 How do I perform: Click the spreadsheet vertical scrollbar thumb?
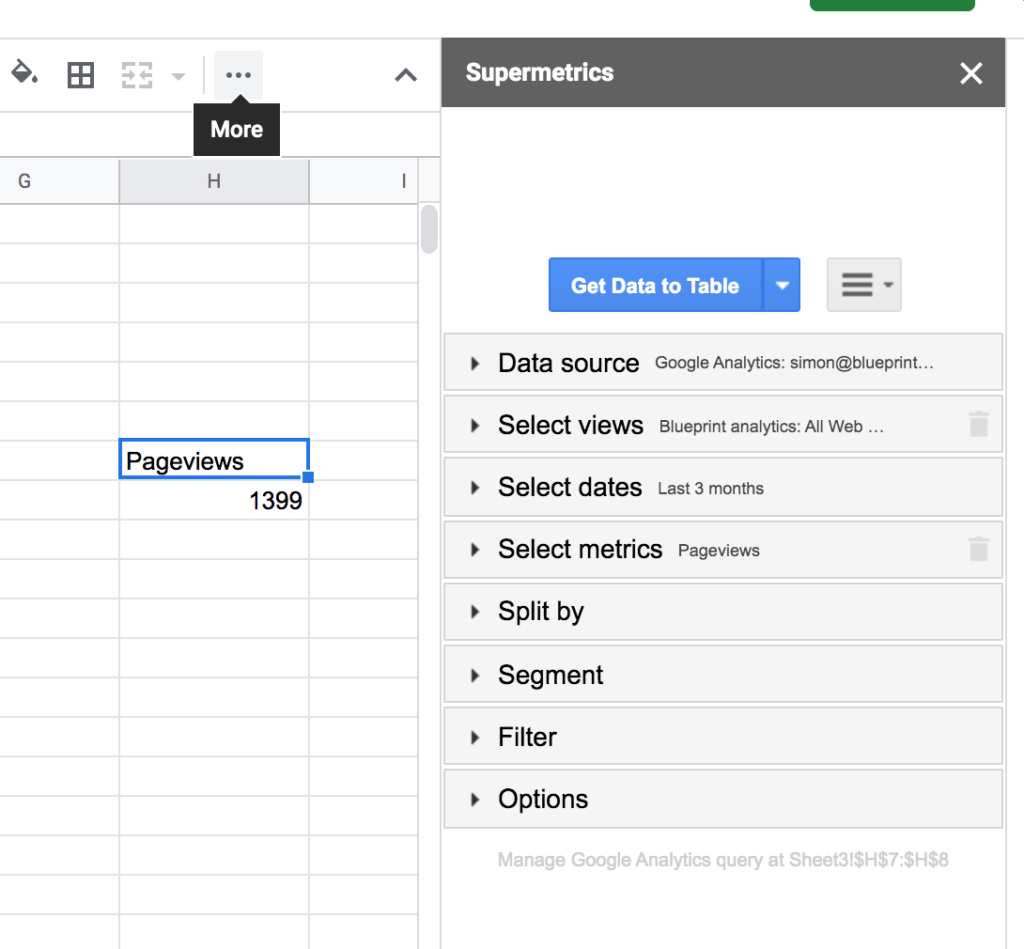pos(429,229)
